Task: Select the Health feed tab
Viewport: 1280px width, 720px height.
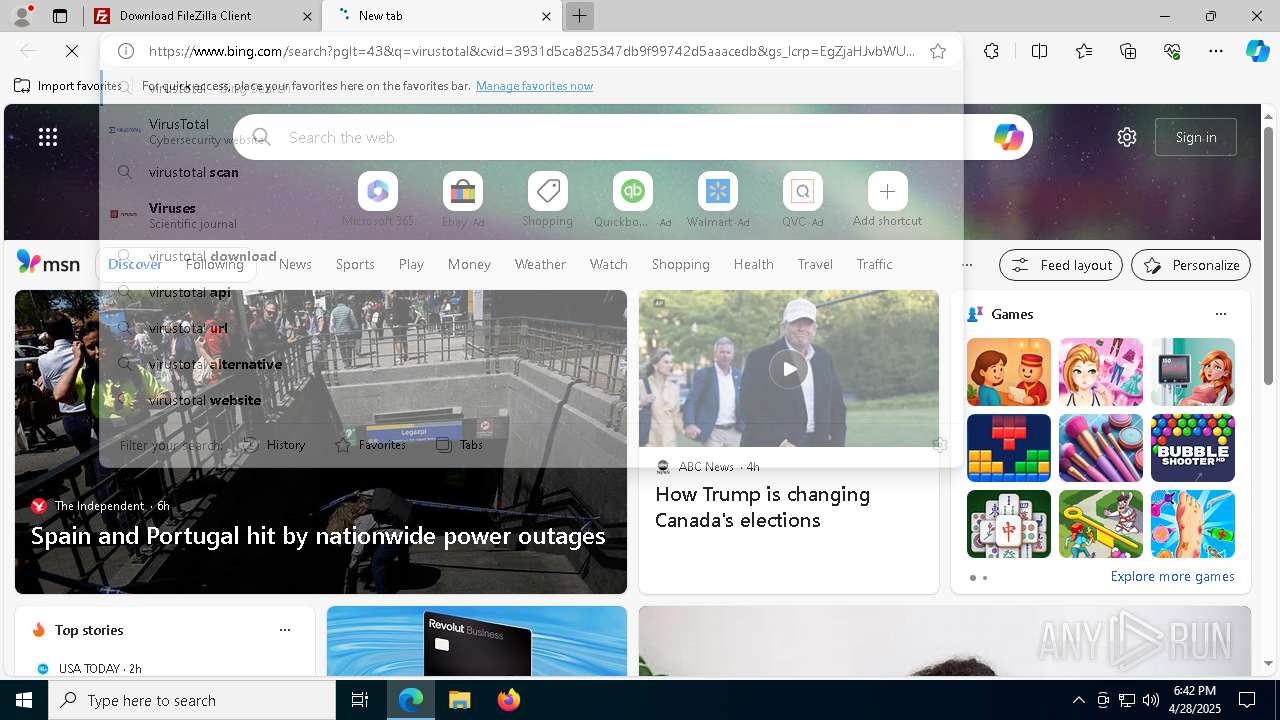Action: 753,264
